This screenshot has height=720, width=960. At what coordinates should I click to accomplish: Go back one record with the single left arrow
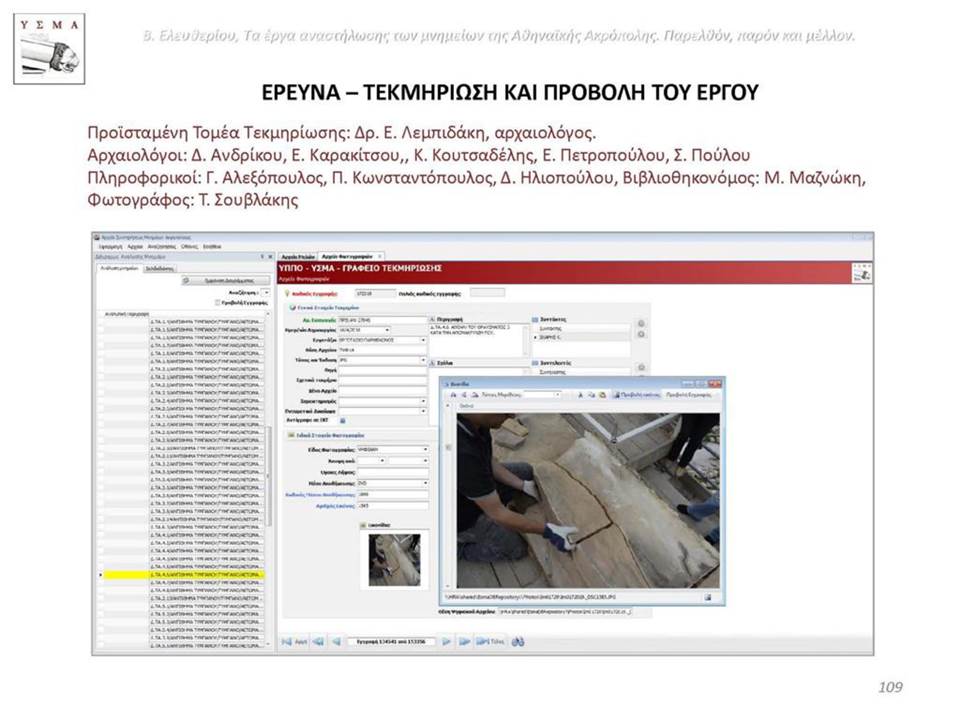point(336,642)
